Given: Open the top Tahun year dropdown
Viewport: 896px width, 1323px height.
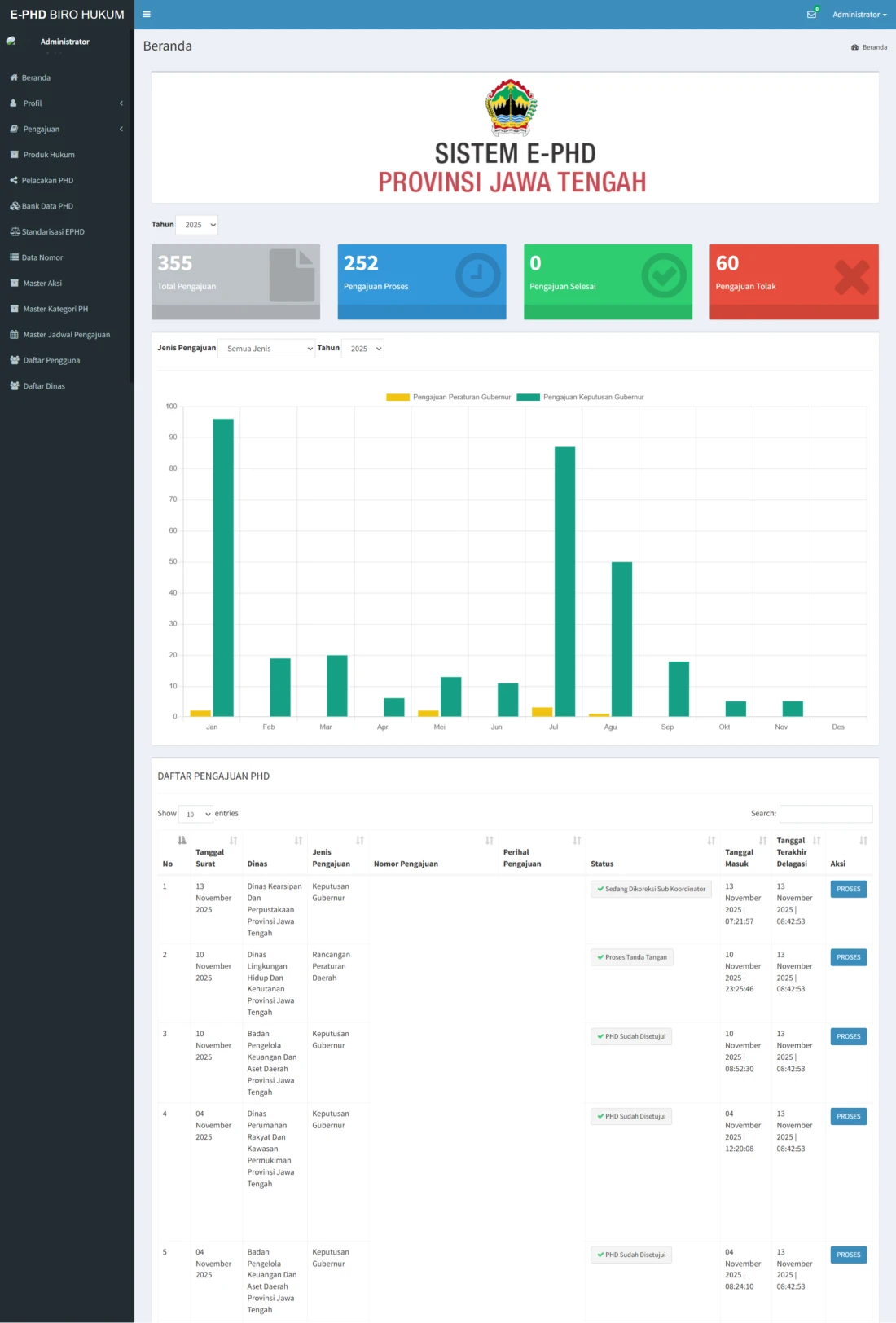Looking at the screenshot, I should (197, 225).
